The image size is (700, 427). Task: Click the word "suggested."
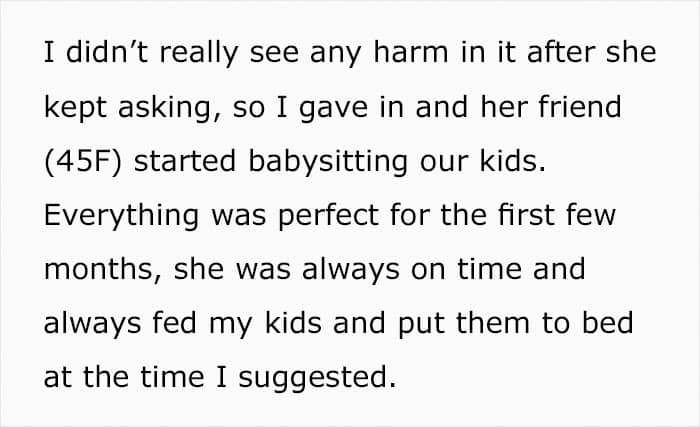(x=317, y=378)
